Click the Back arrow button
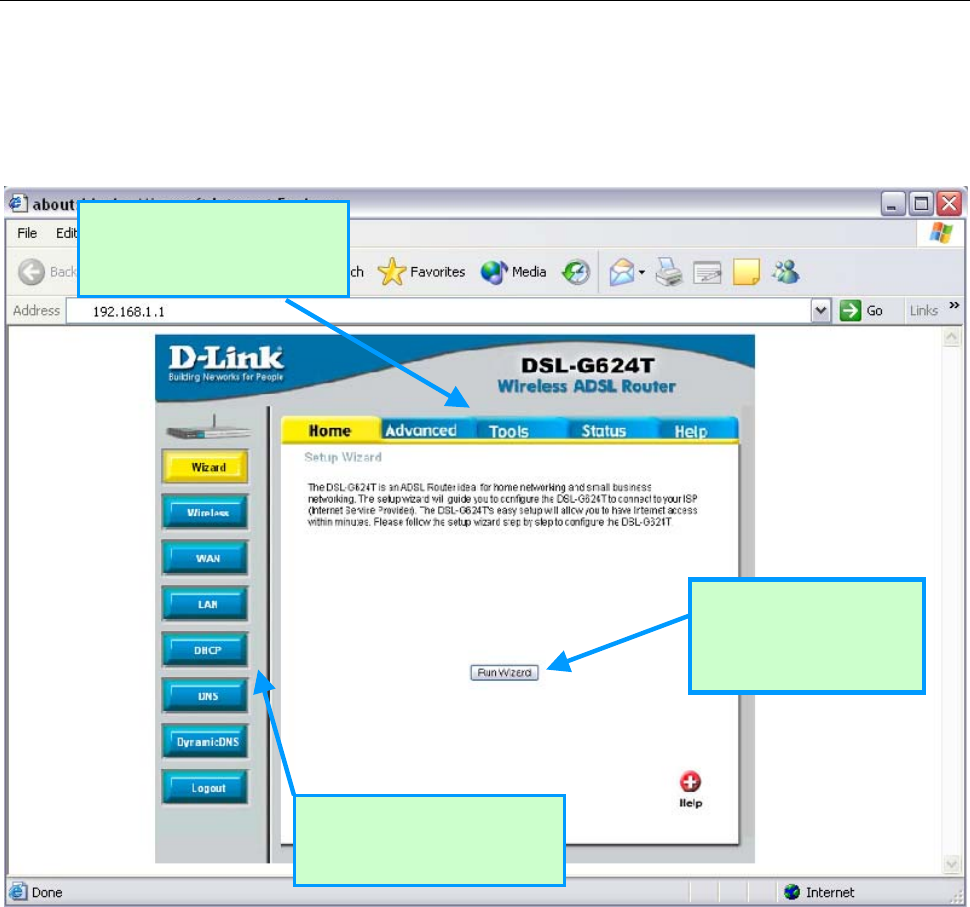This screenshot has width=970, height=907. point(31,272)
